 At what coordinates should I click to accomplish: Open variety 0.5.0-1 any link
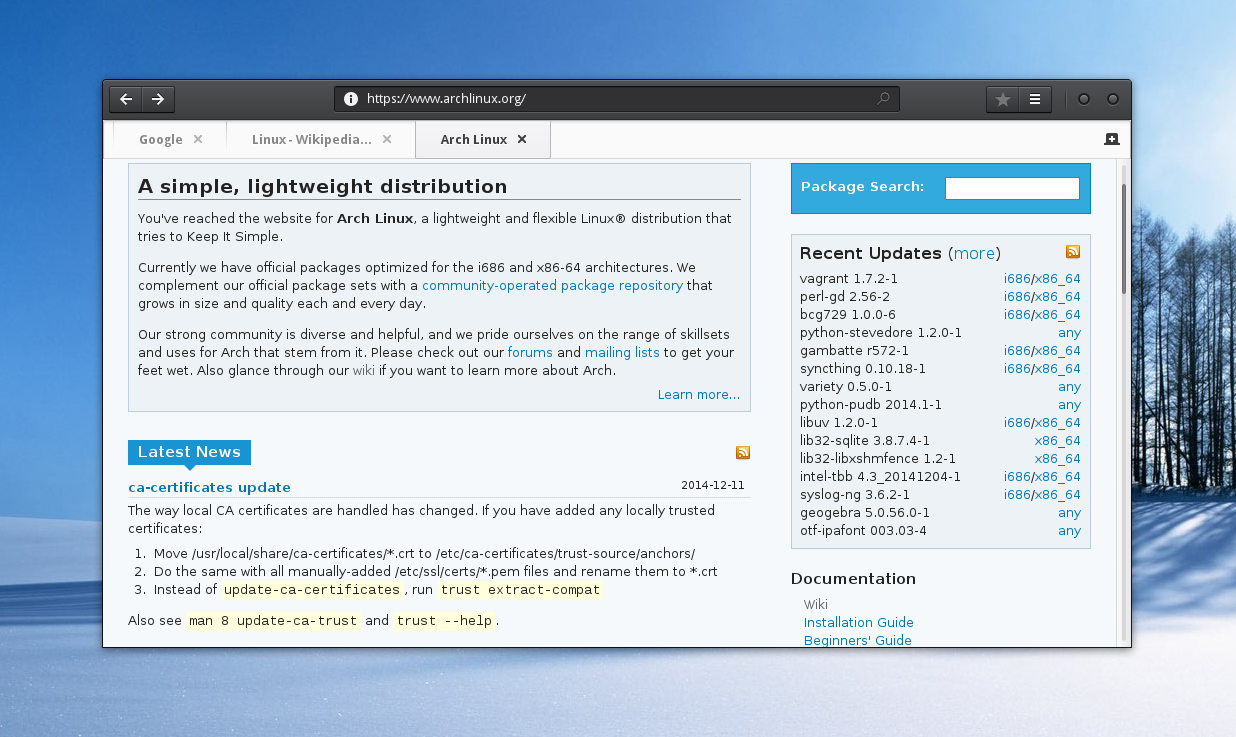pyautogui.click(x=1069, y=387)
